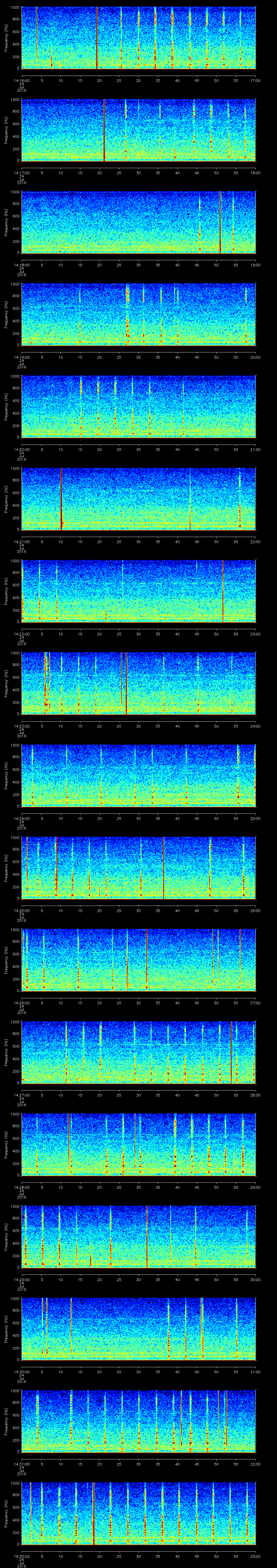Select the '32:00' end time label

click(255, 1464)
